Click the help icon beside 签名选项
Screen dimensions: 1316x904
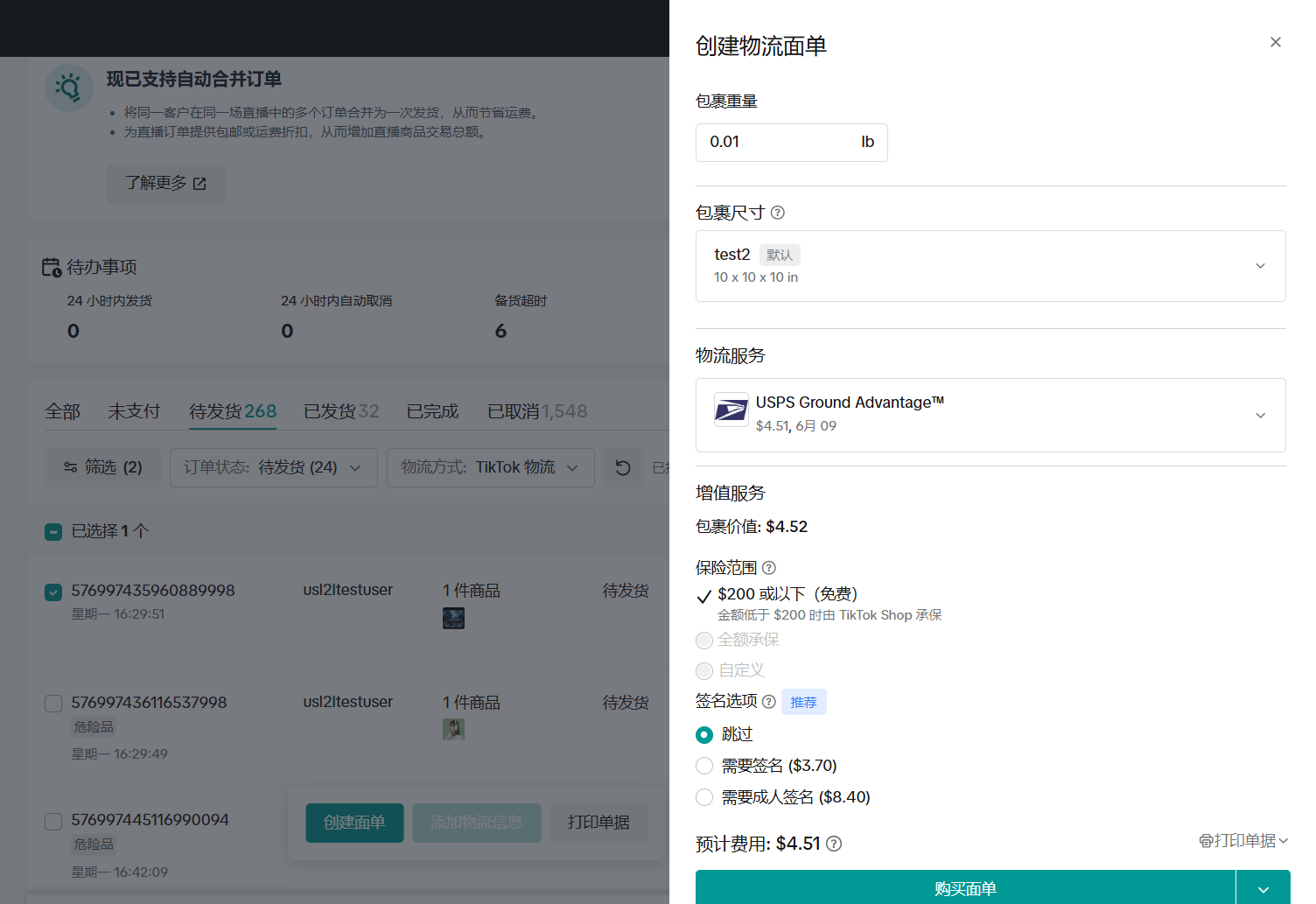pos(769,702)
